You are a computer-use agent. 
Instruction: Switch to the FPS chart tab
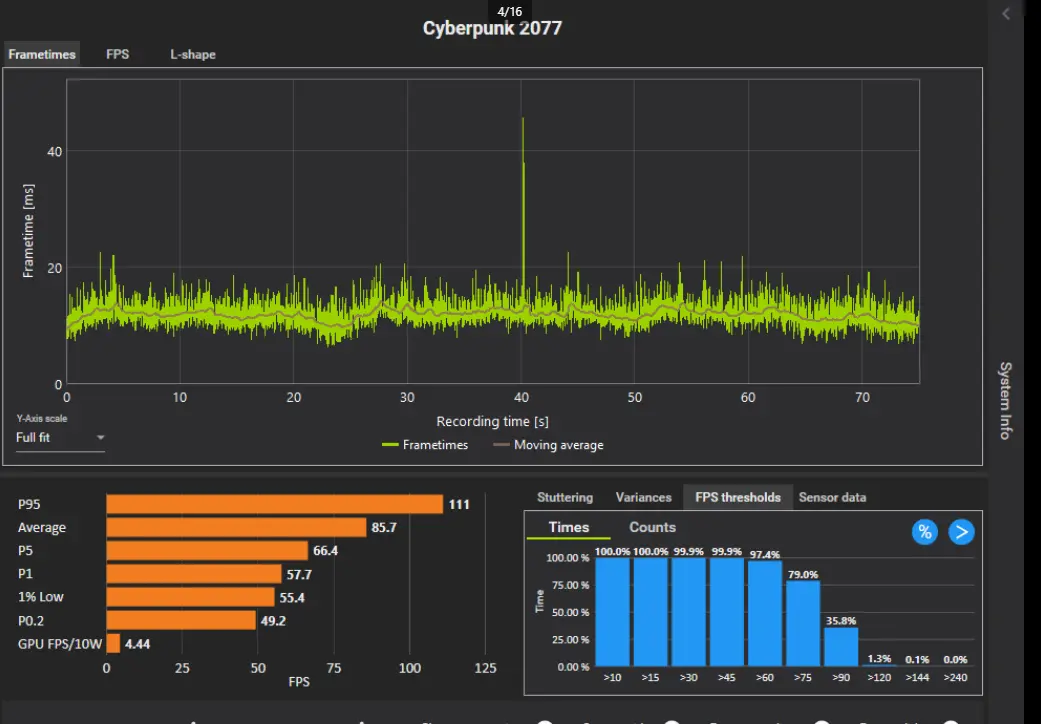118,54
